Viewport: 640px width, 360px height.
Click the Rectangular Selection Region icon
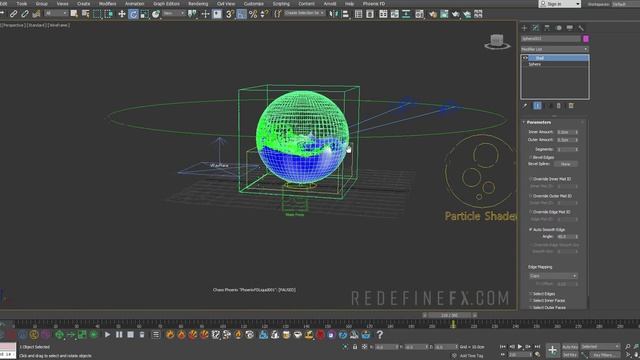coord(97,14)
